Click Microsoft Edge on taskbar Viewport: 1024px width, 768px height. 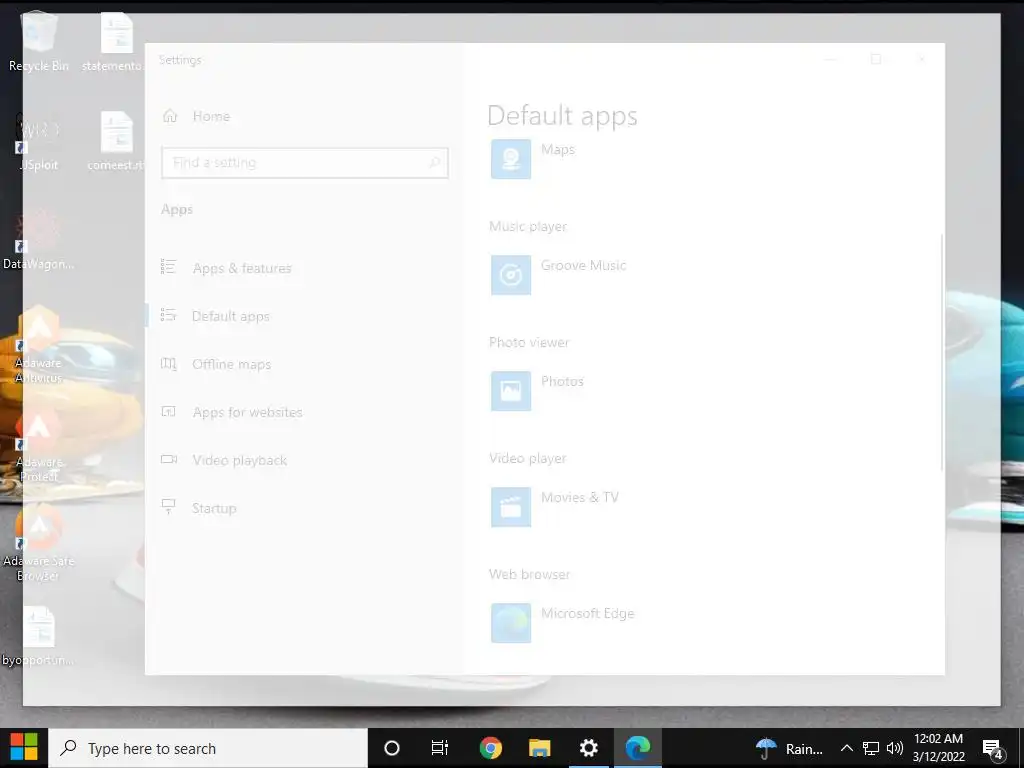637,748
